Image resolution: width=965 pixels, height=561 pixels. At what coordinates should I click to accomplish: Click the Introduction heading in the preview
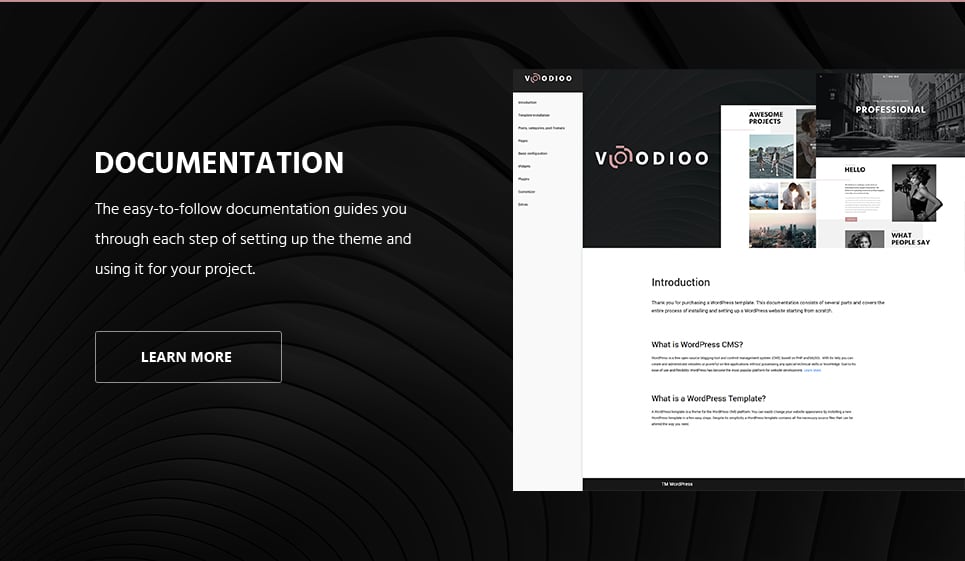click(x=681, y=282)
